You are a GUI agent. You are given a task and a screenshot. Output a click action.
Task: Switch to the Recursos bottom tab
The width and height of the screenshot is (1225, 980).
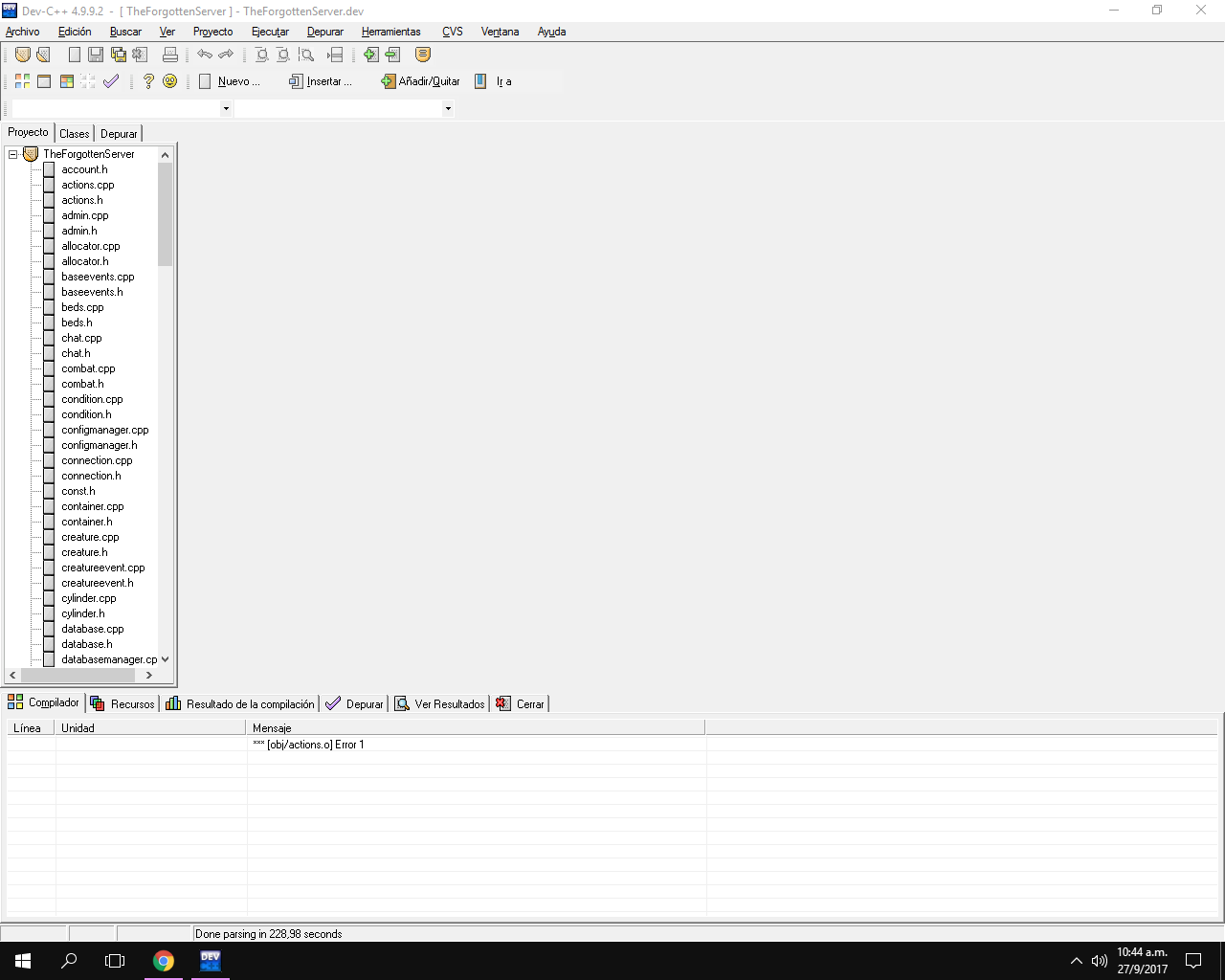click(x=122, y=703)
